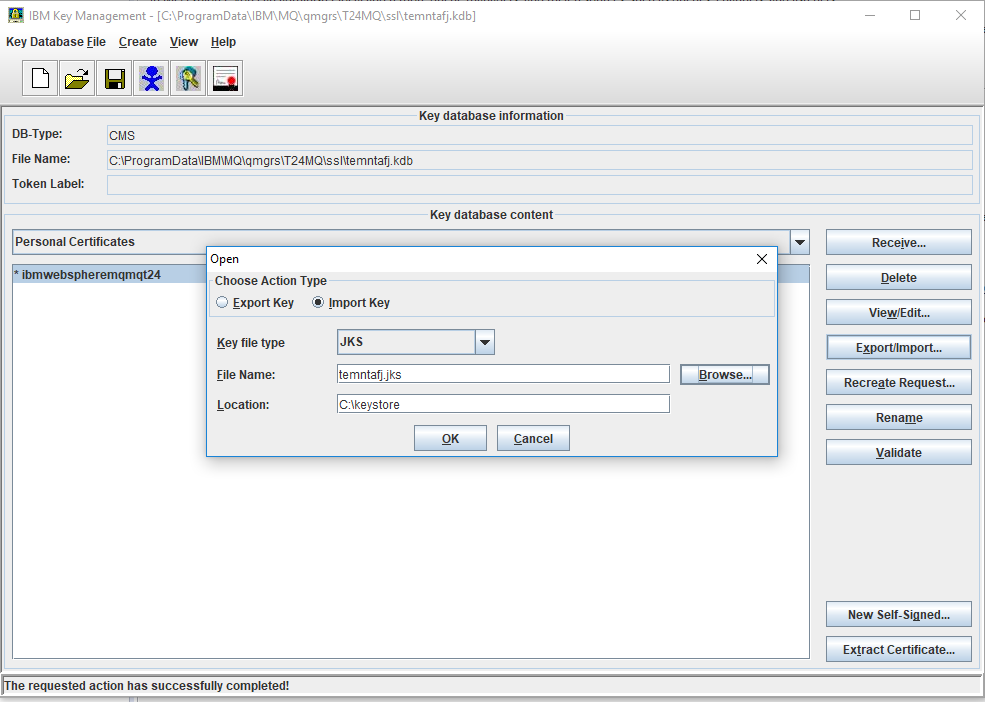985x702 pixels.
Task: Click the Open key database folder icon
Action: [77, 79]
